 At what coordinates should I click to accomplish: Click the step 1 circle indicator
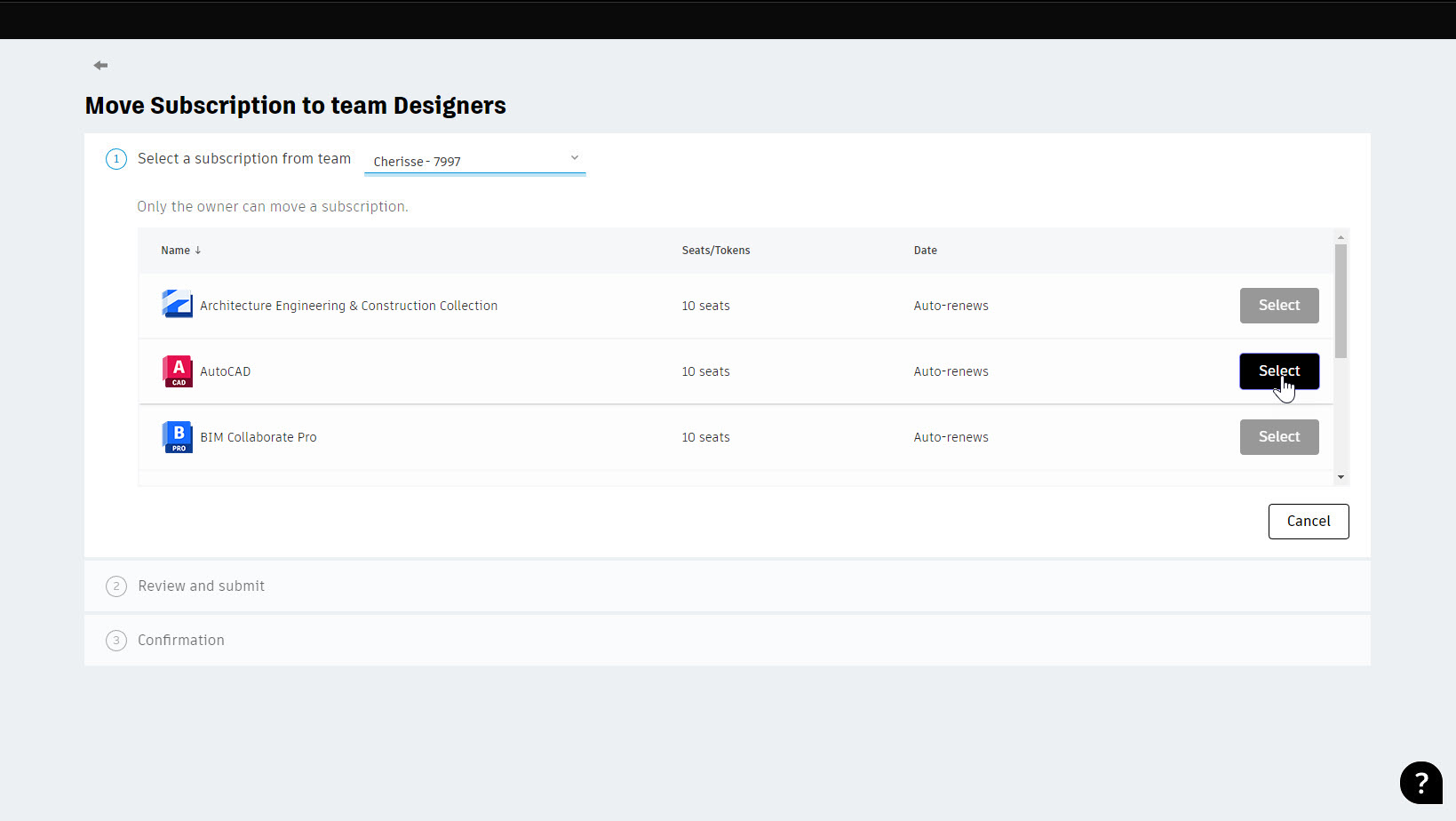tap(116, 159)
